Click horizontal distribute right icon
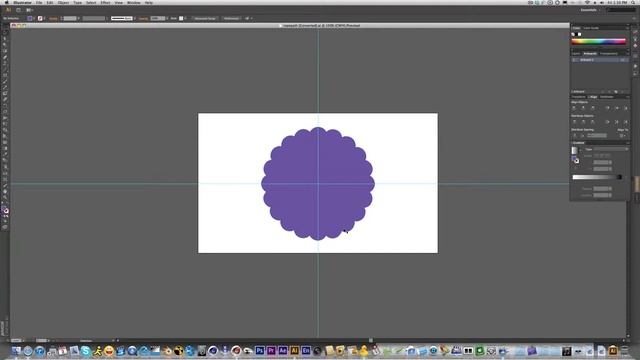The height and width of the screenshot is (360, 640). [626, 122]
